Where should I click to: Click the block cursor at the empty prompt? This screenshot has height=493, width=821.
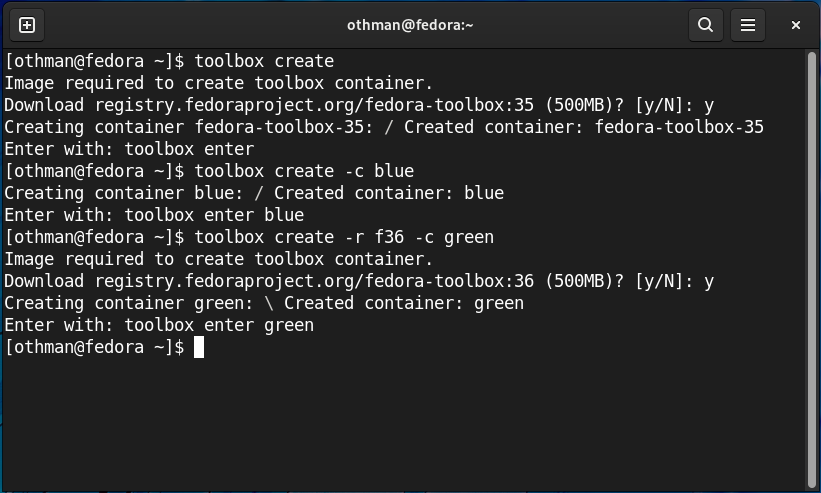point(199,347)
